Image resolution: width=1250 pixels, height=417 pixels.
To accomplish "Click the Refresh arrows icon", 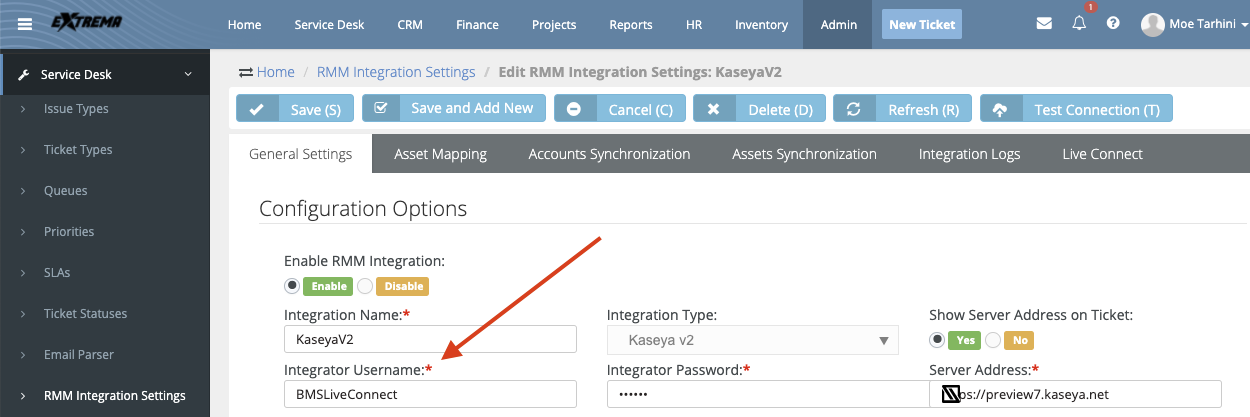I will [854, 109].
